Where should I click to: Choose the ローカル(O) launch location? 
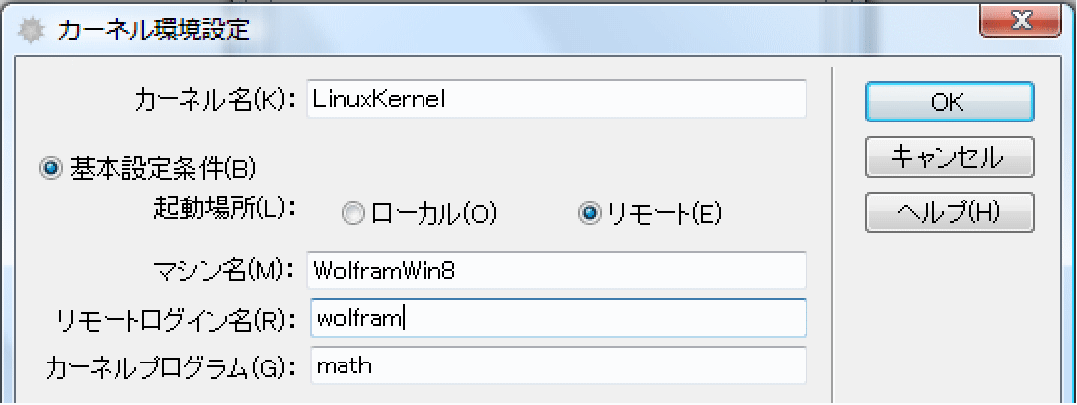pos(352,214)
